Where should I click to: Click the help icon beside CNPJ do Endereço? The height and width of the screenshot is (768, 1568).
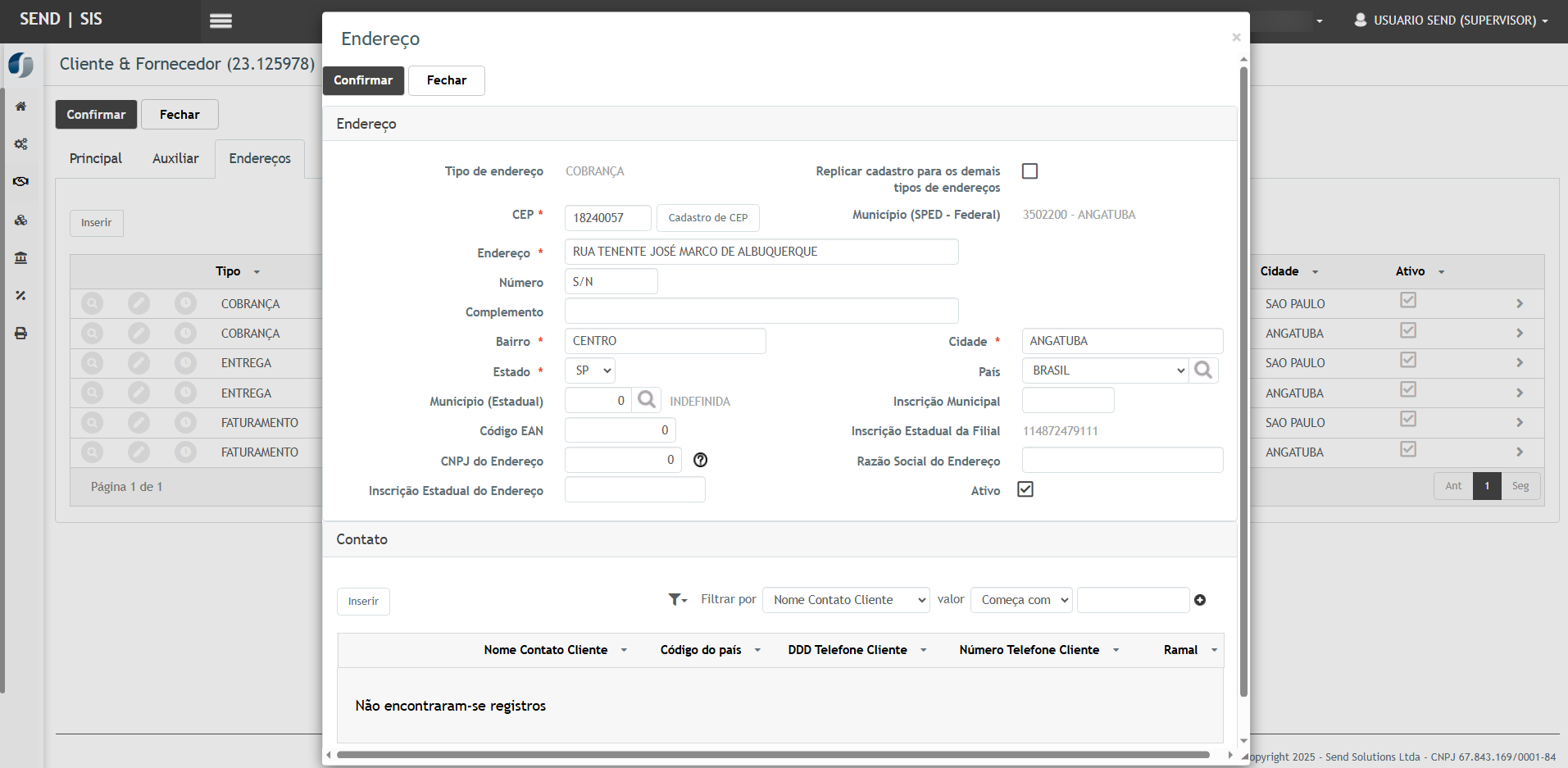pos(700,460)
